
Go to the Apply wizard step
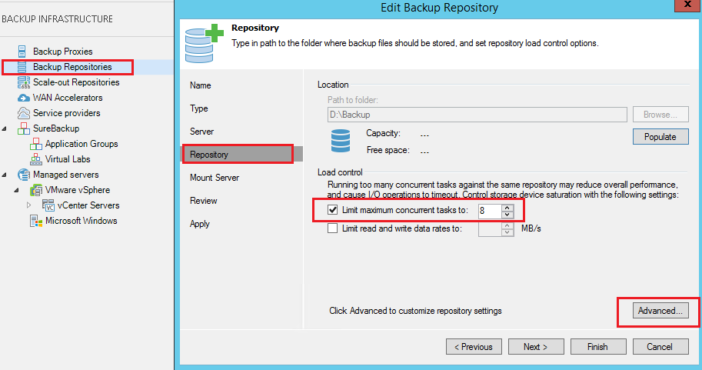200,224
